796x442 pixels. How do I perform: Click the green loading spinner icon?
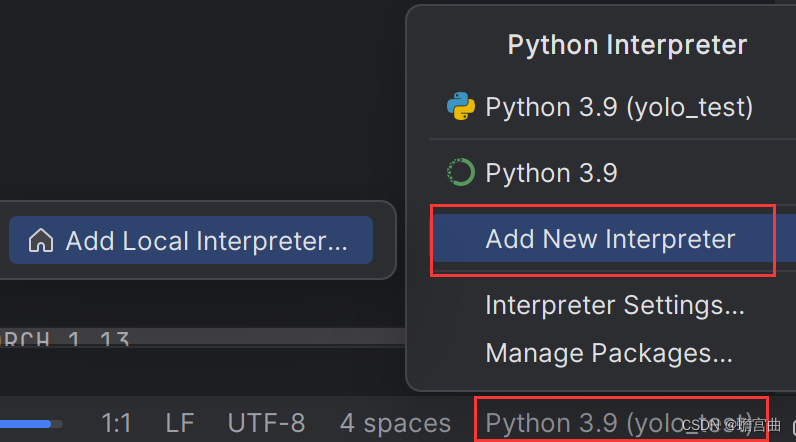pos(460,173)
